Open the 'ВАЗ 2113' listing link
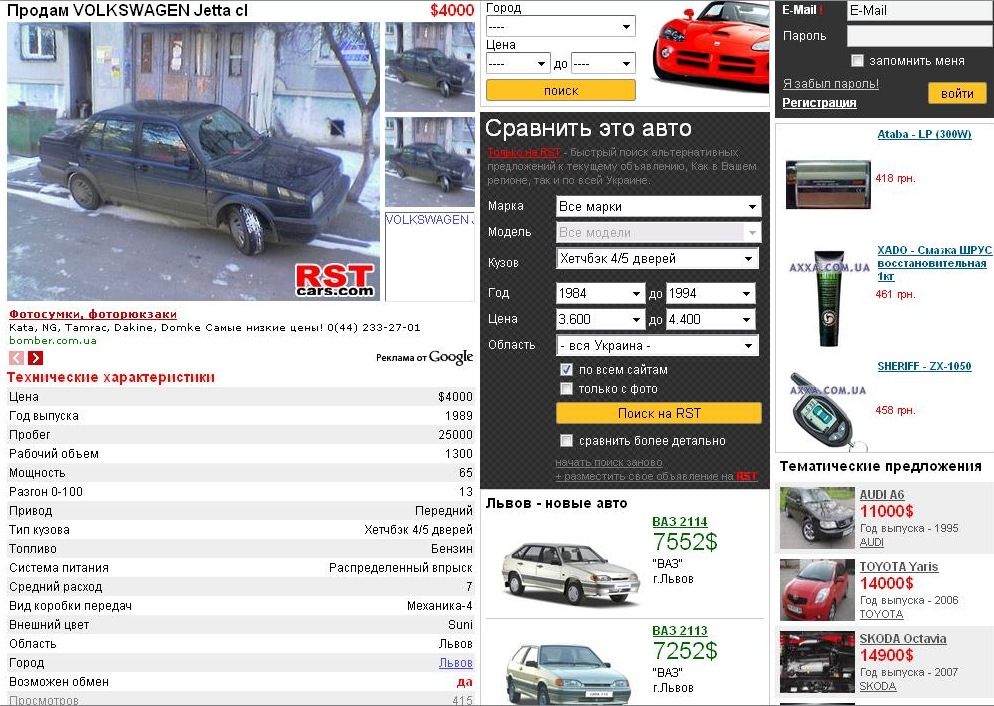Screen dimensions: 994x706 point(680,631)
